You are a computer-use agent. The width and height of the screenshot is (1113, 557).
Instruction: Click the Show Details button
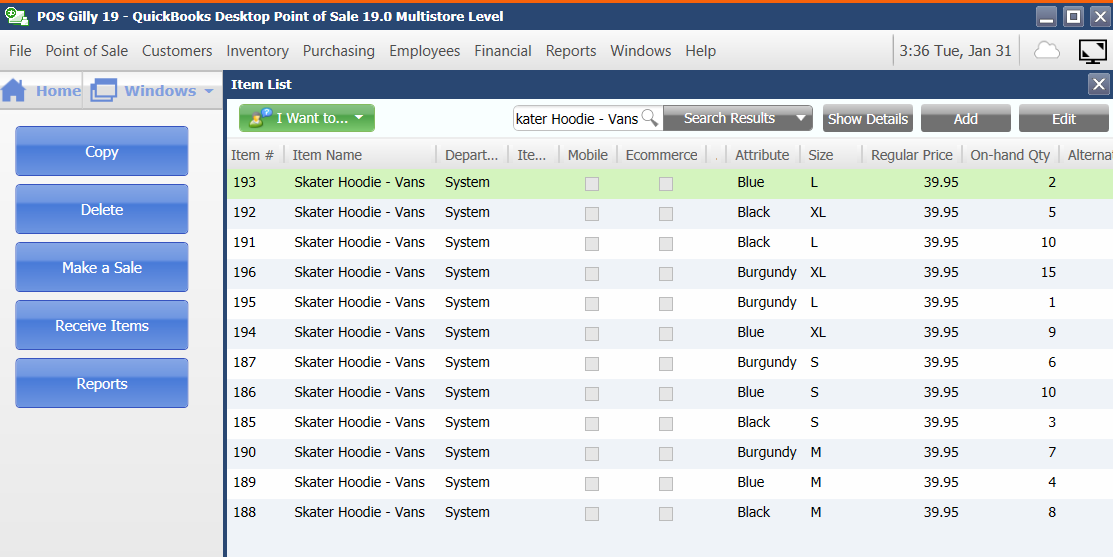pos(867,118)
